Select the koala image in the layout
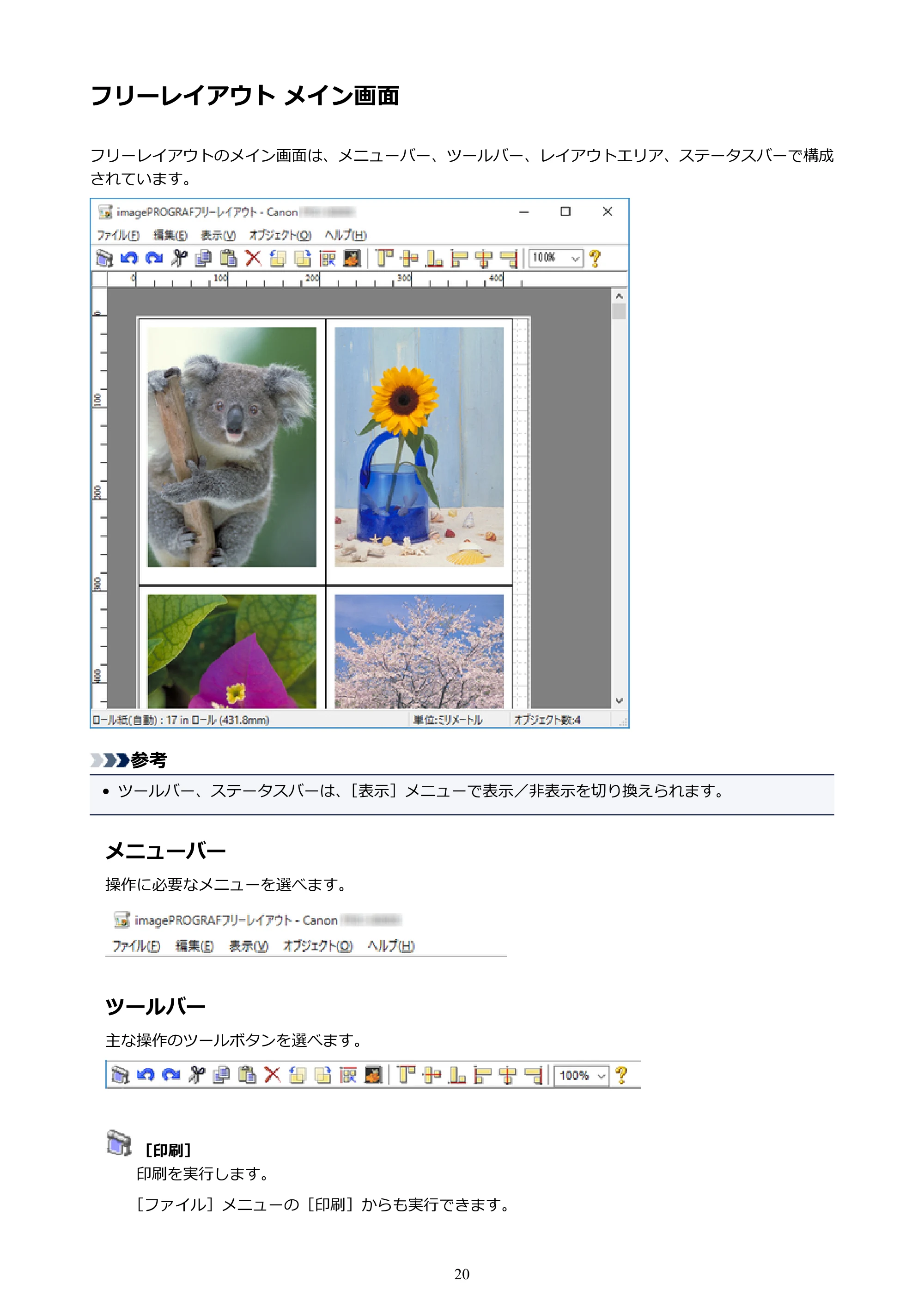This screenshot has height=1307, width=924. click(232, 447)
